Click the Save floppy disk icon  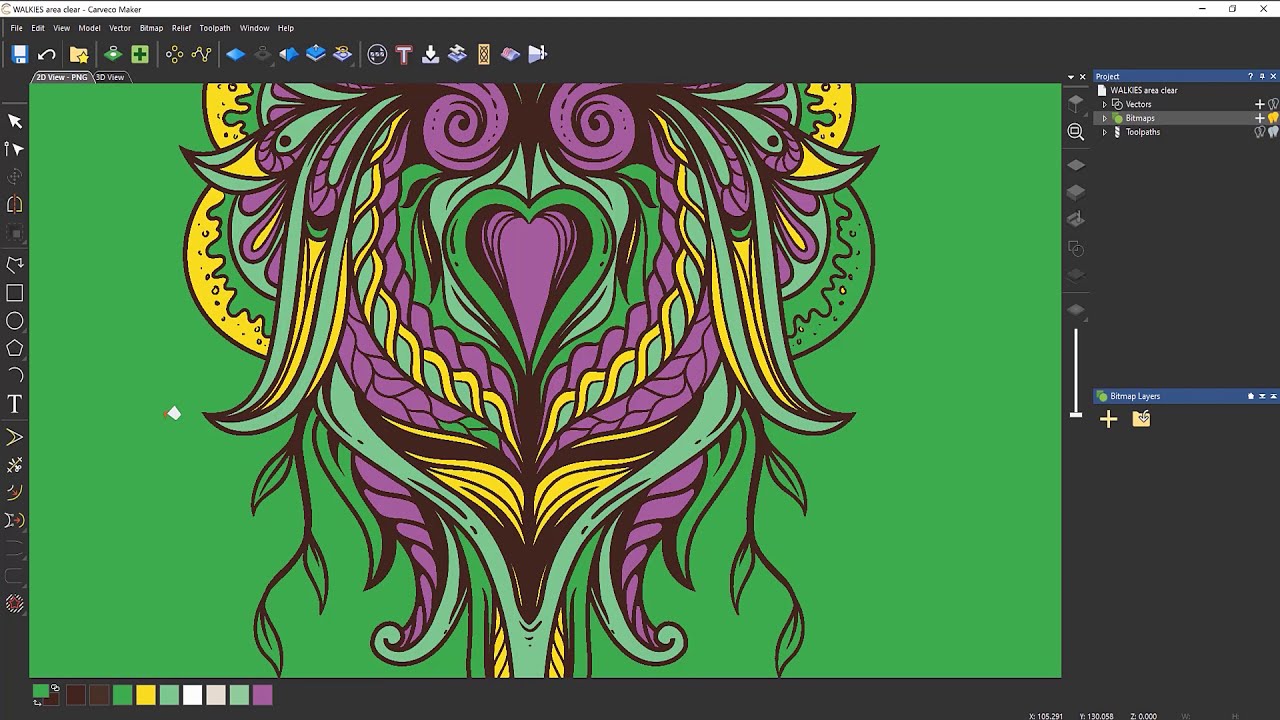pos(19,54)
